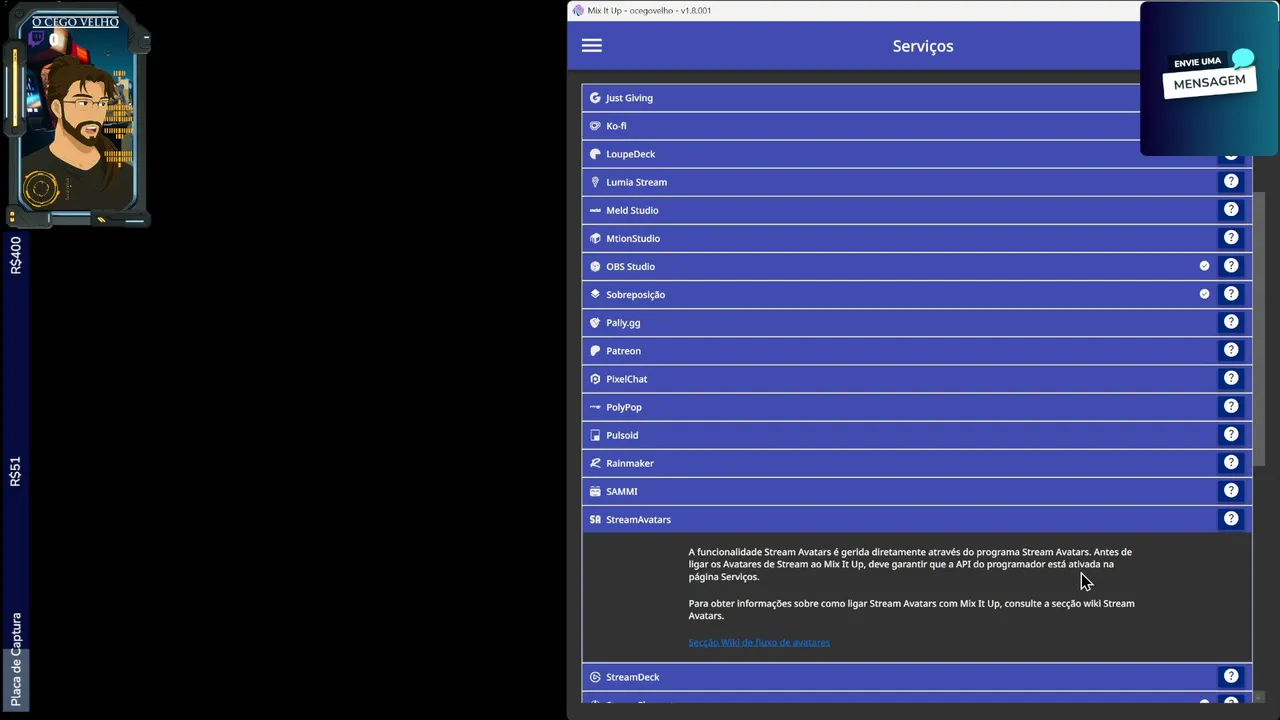
Task: Click the Sobreposição connected checkmark
Action: coord(1204,294)
